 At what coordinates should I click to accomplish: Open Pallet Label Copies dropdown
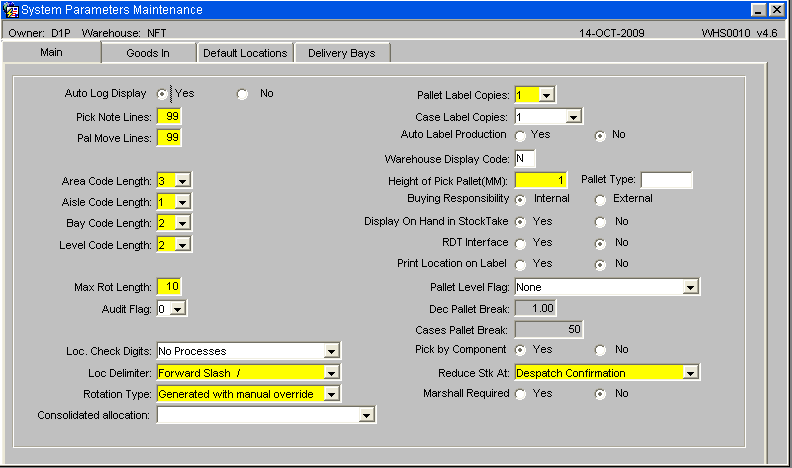(547, 95)
